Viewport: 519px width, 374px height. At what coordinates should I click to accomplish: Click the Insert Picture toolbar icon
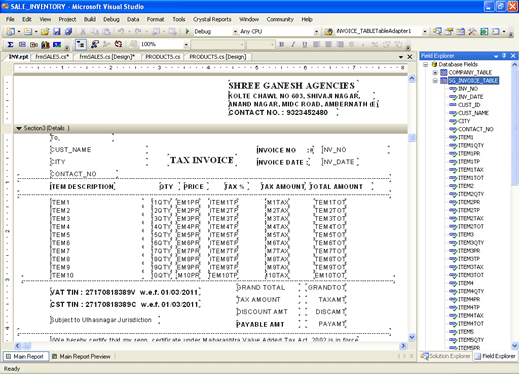tap(57, 44)
